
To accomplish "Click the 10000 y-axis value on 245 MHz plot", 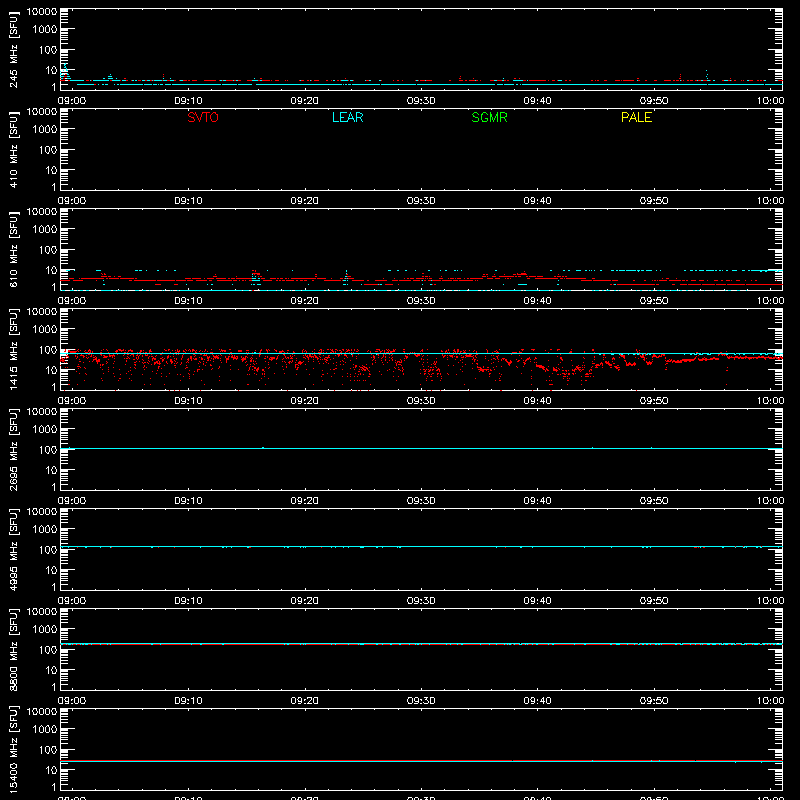I will click(x=42, y=12).
